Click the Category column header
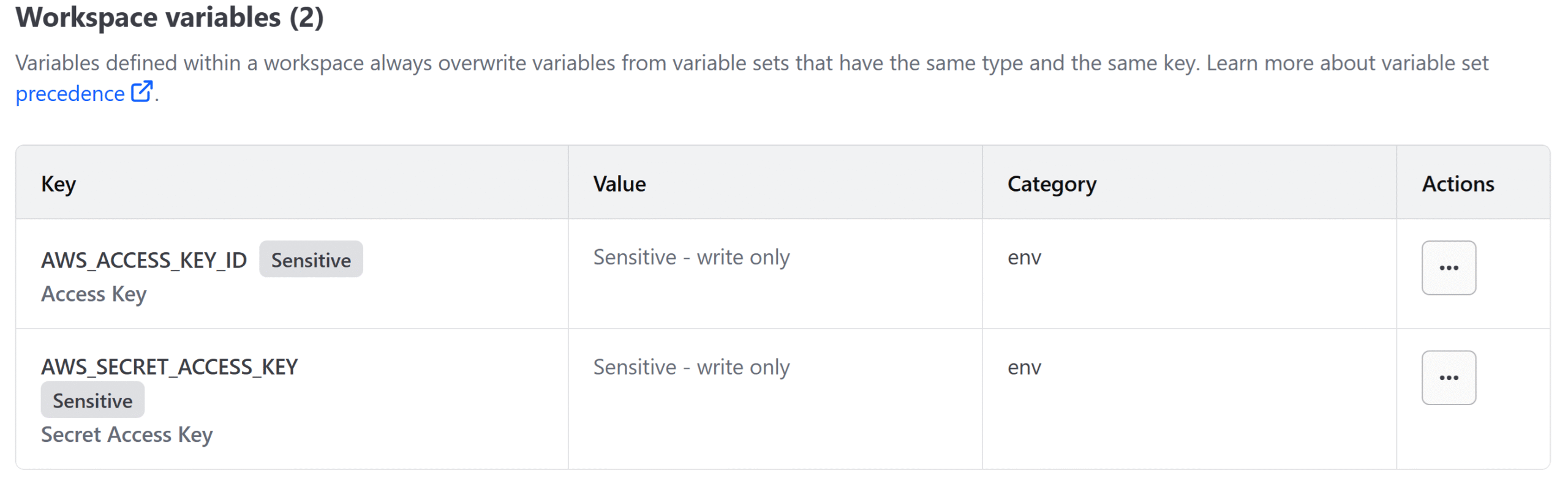Image resolution: width=1568 pixels, height=481 pixels. point(1052,184)
